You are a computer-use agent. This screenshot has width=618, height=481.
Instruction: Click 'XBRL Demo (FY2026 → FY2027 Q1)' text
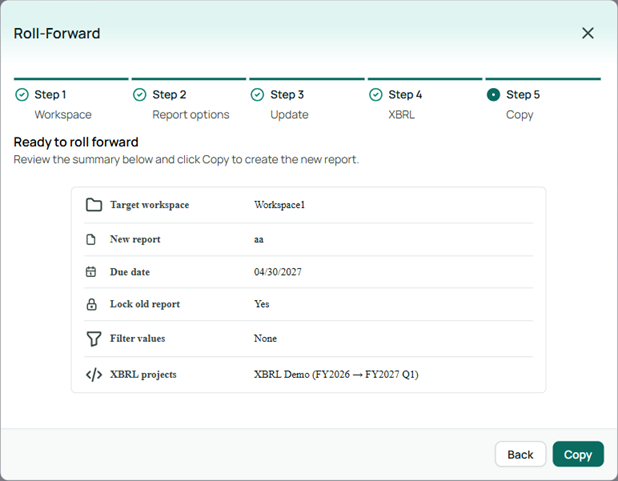[336, 374]
